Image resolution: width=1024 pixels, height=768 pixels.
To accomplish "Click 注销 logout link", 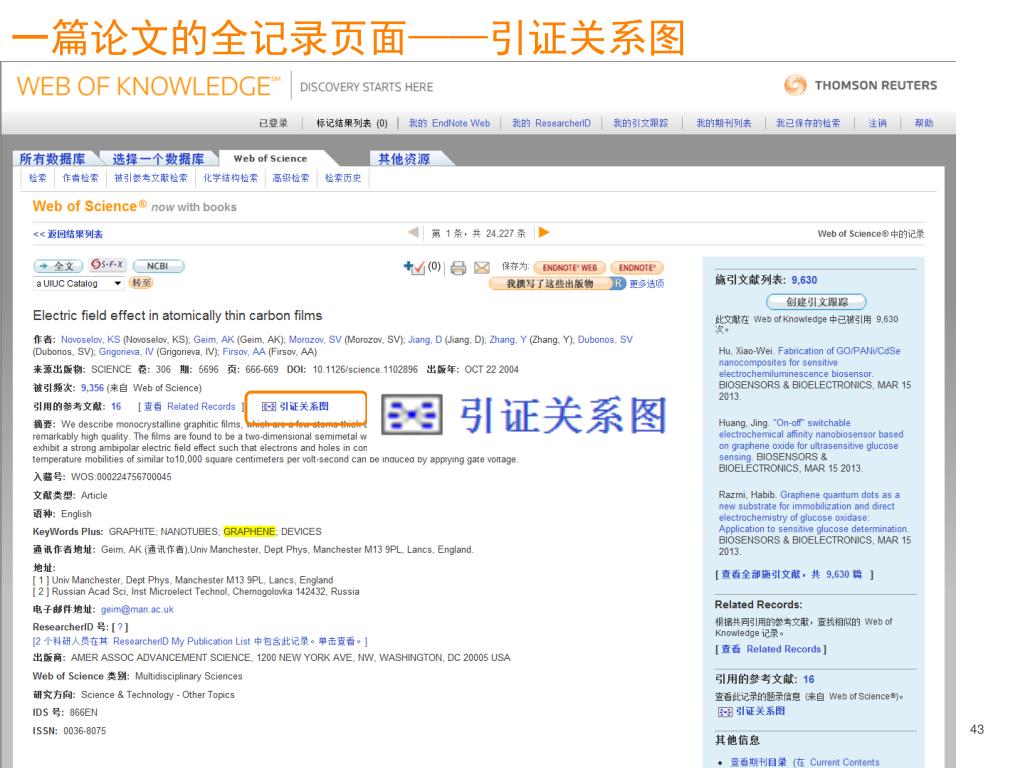I will click(877, 123).
